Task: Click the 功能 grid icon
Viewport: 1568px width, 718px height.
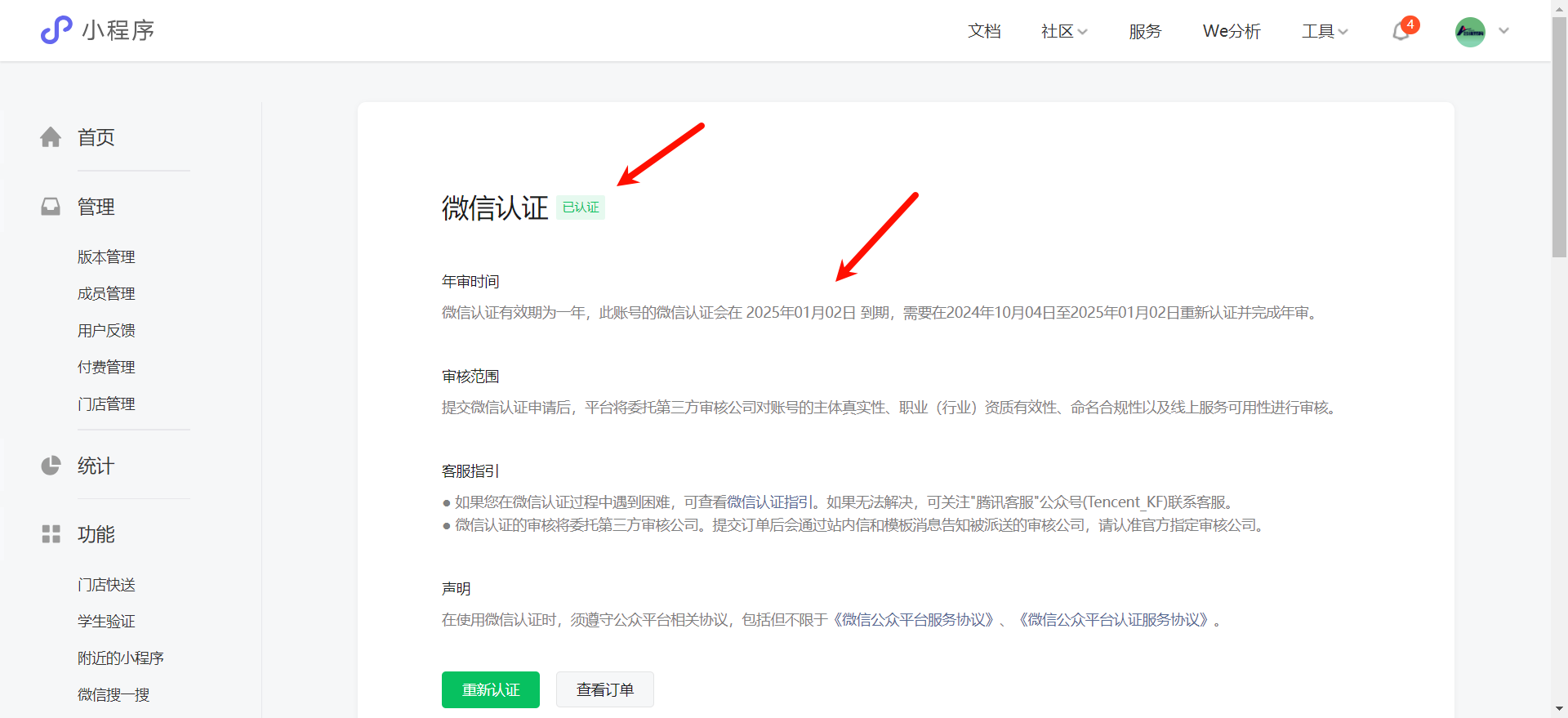Action: 51,534
